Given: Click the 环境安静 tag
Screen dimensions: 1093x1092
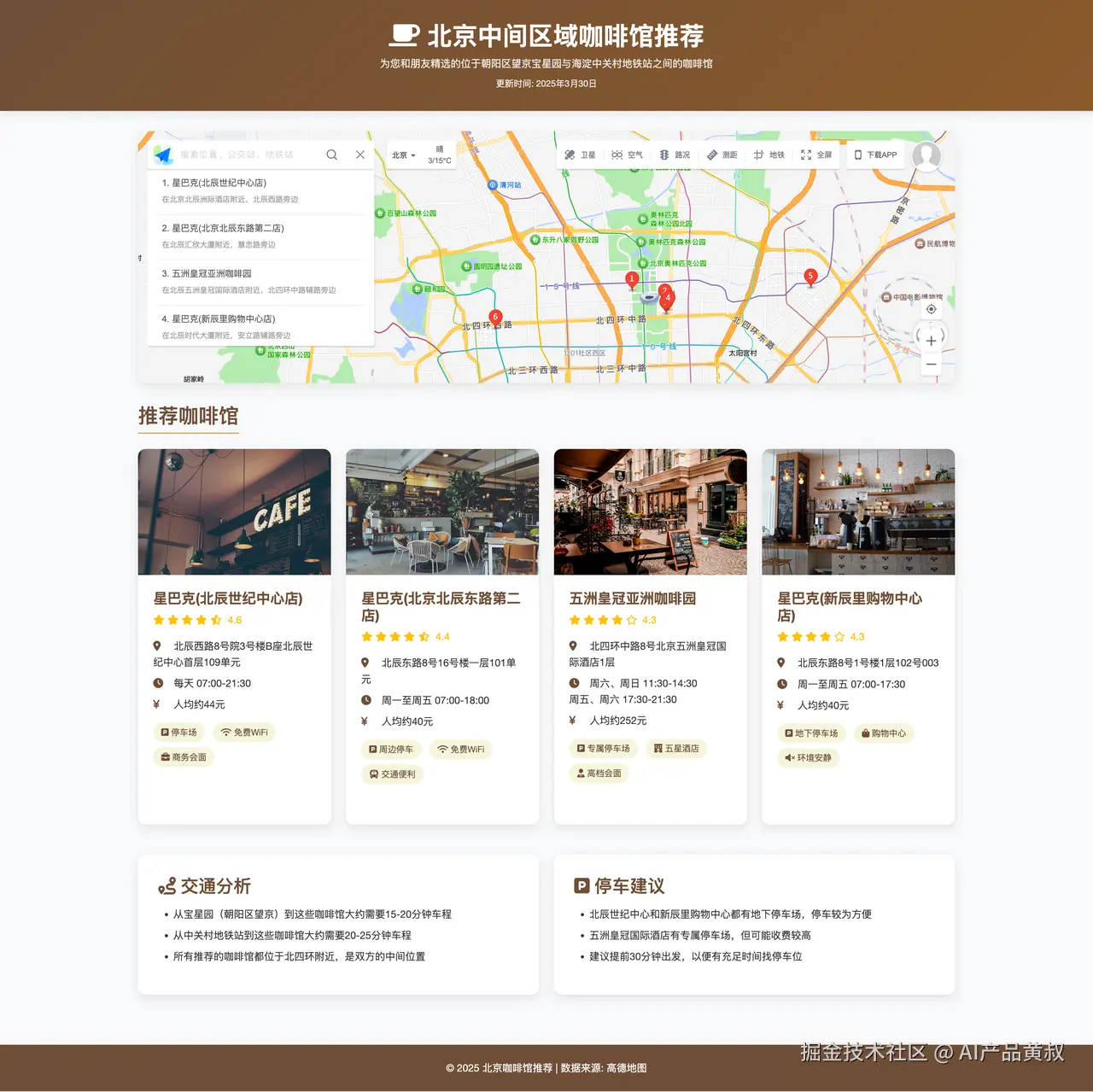Looking at the screenshot, I should pyautogui.click(x=809, y=758).
